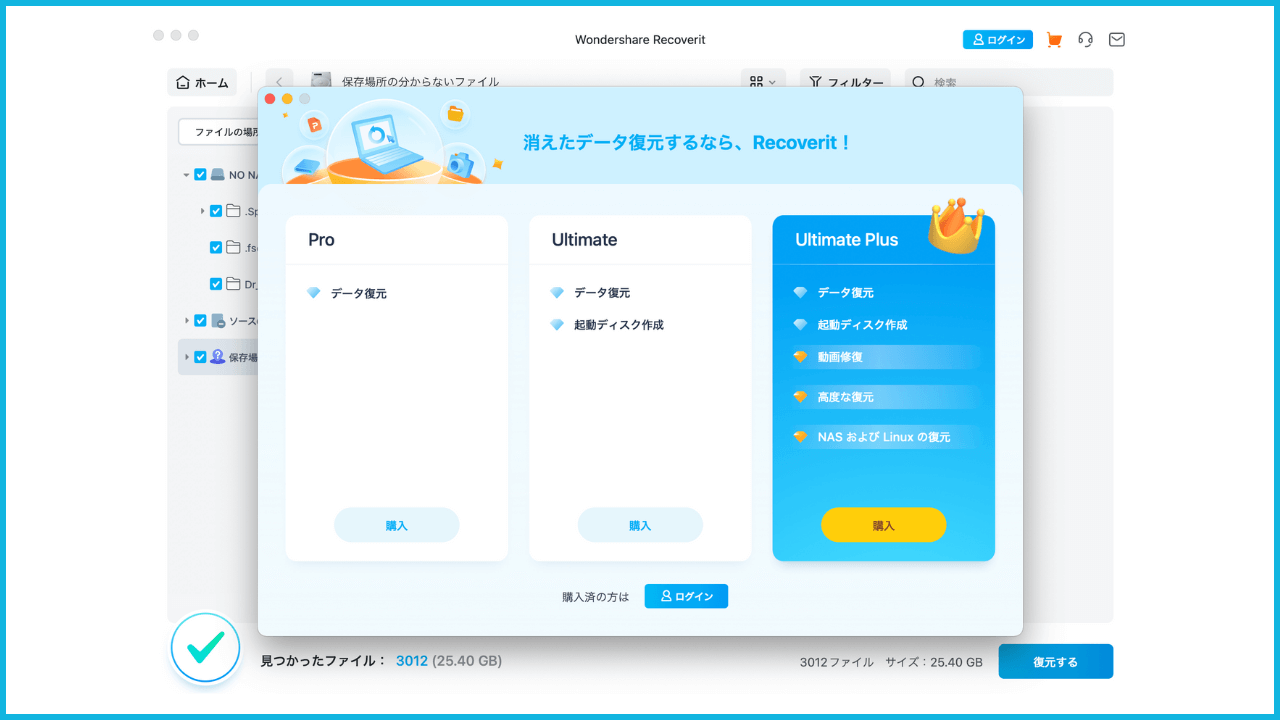This screenshot has height=720, width=1280.
Task: Click the drive icon beside 保存場所の分からないファイル
Action: (x=321, y=81)
